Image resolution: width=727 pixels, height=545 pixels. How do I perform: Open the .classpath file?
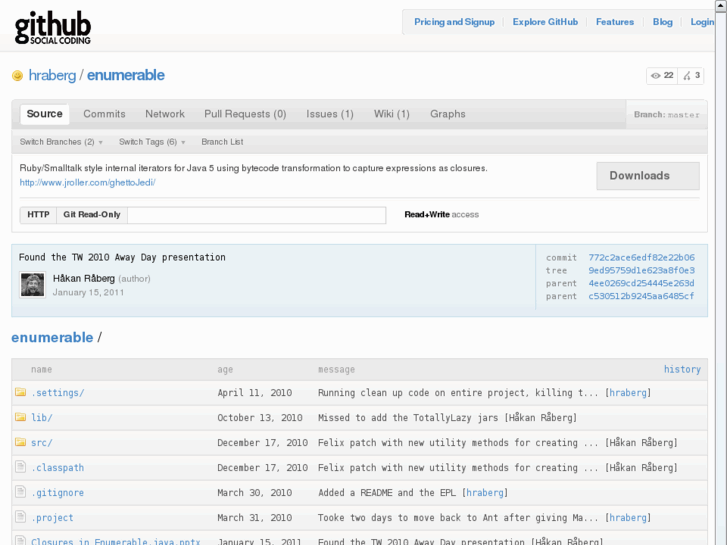pyautogui.click(x=57, y=468)
